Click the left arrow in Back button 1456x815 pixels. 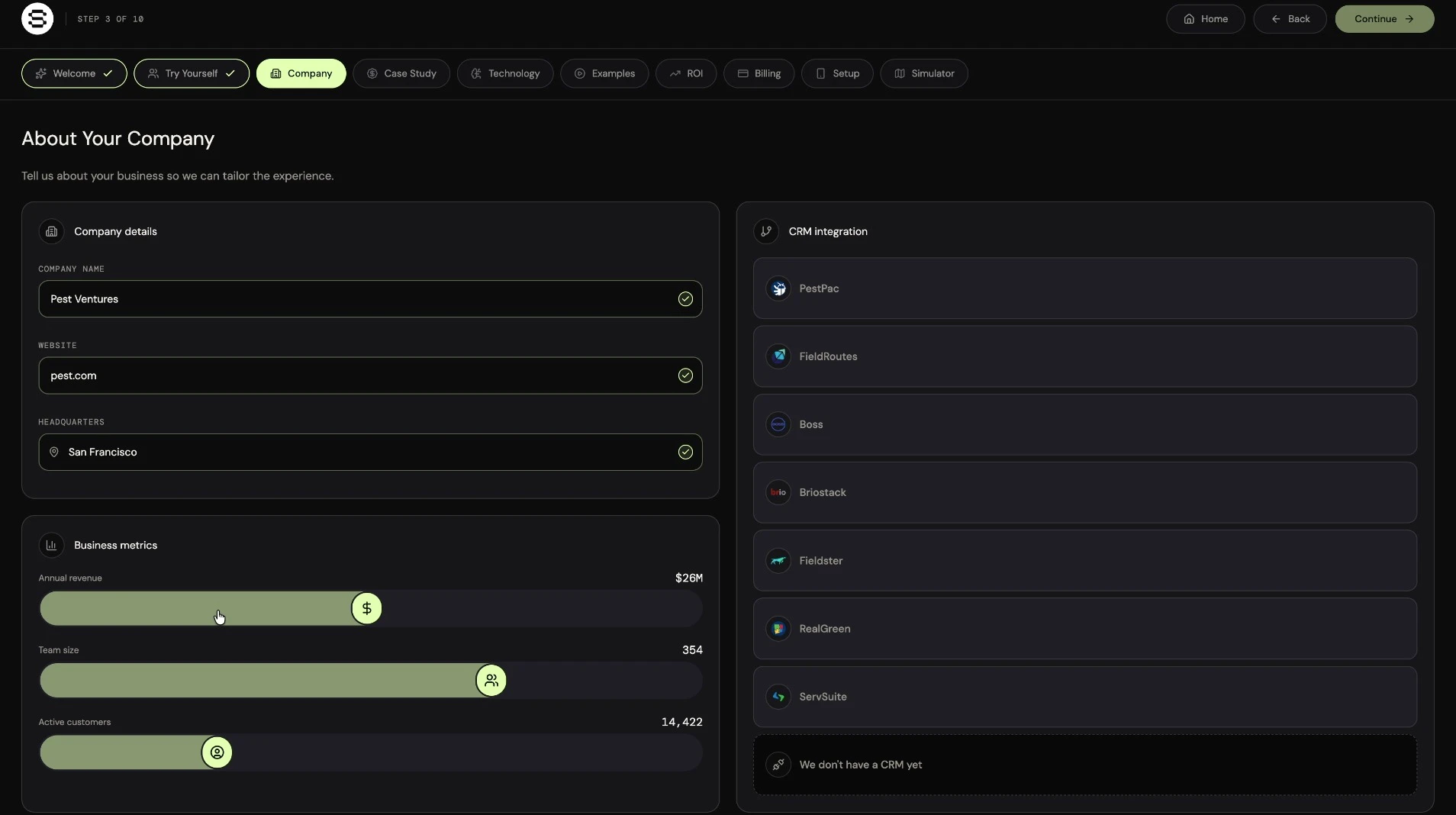click(1276, 19)
